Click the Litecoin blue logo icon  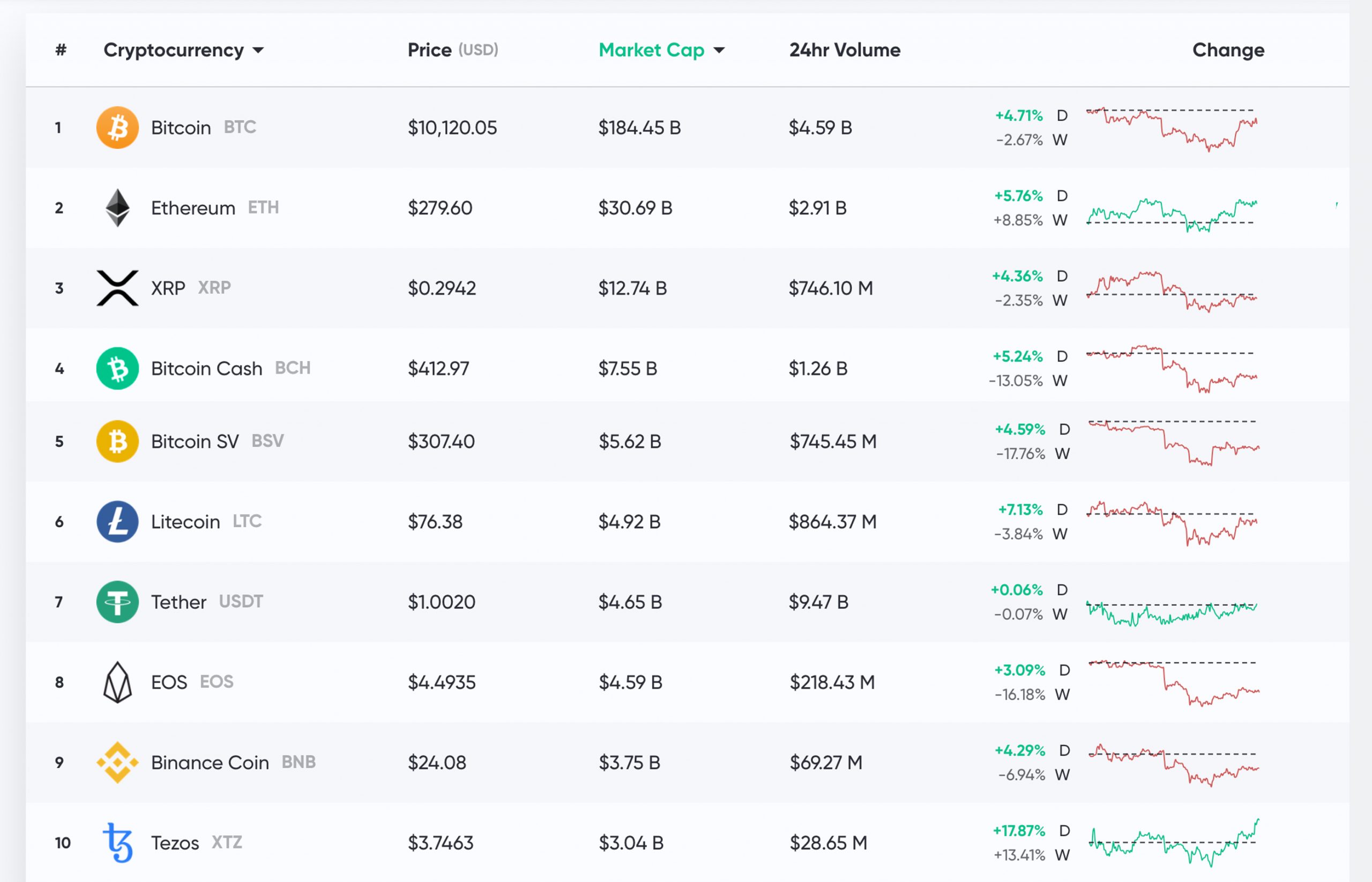click(117, 522)
